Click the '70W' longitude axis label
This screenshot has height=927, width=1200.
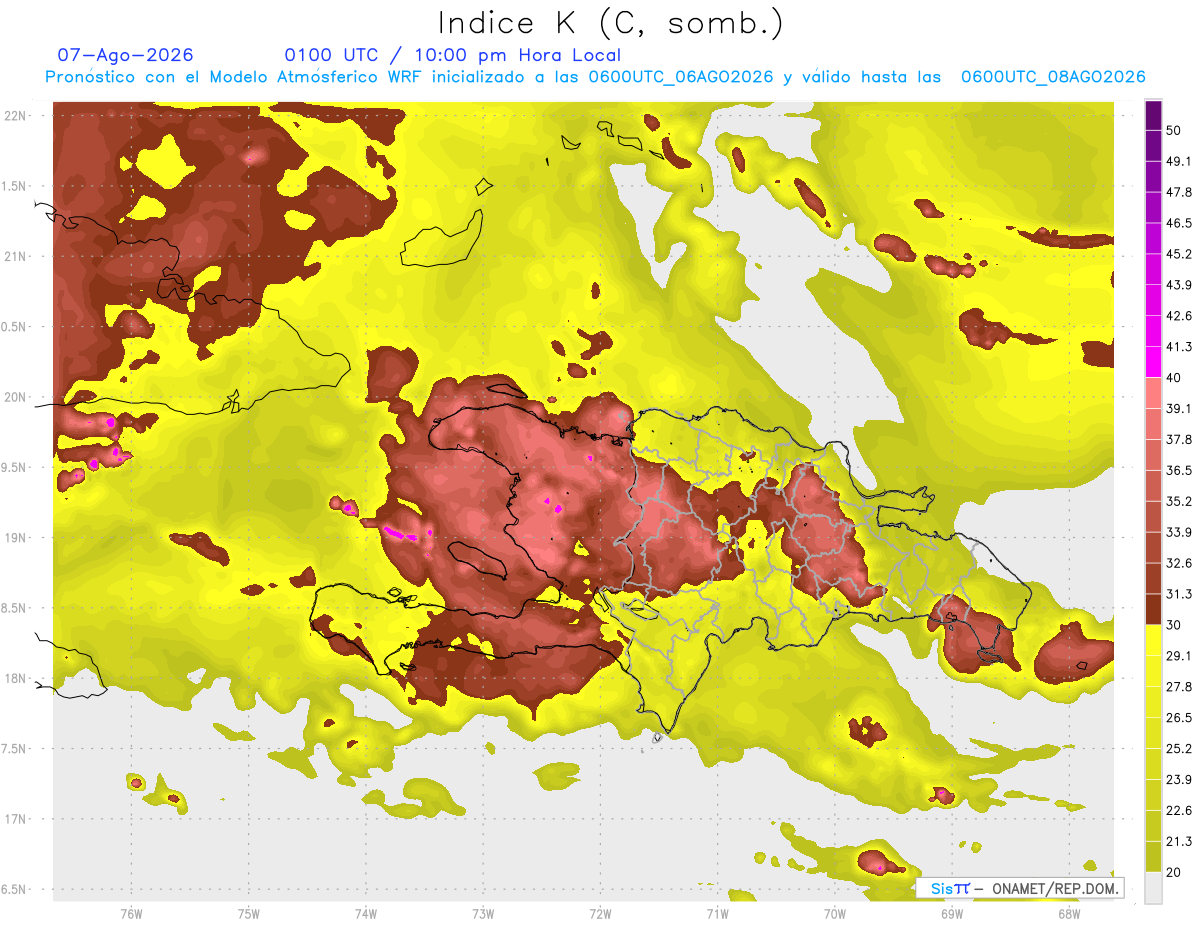coord(835,913)
